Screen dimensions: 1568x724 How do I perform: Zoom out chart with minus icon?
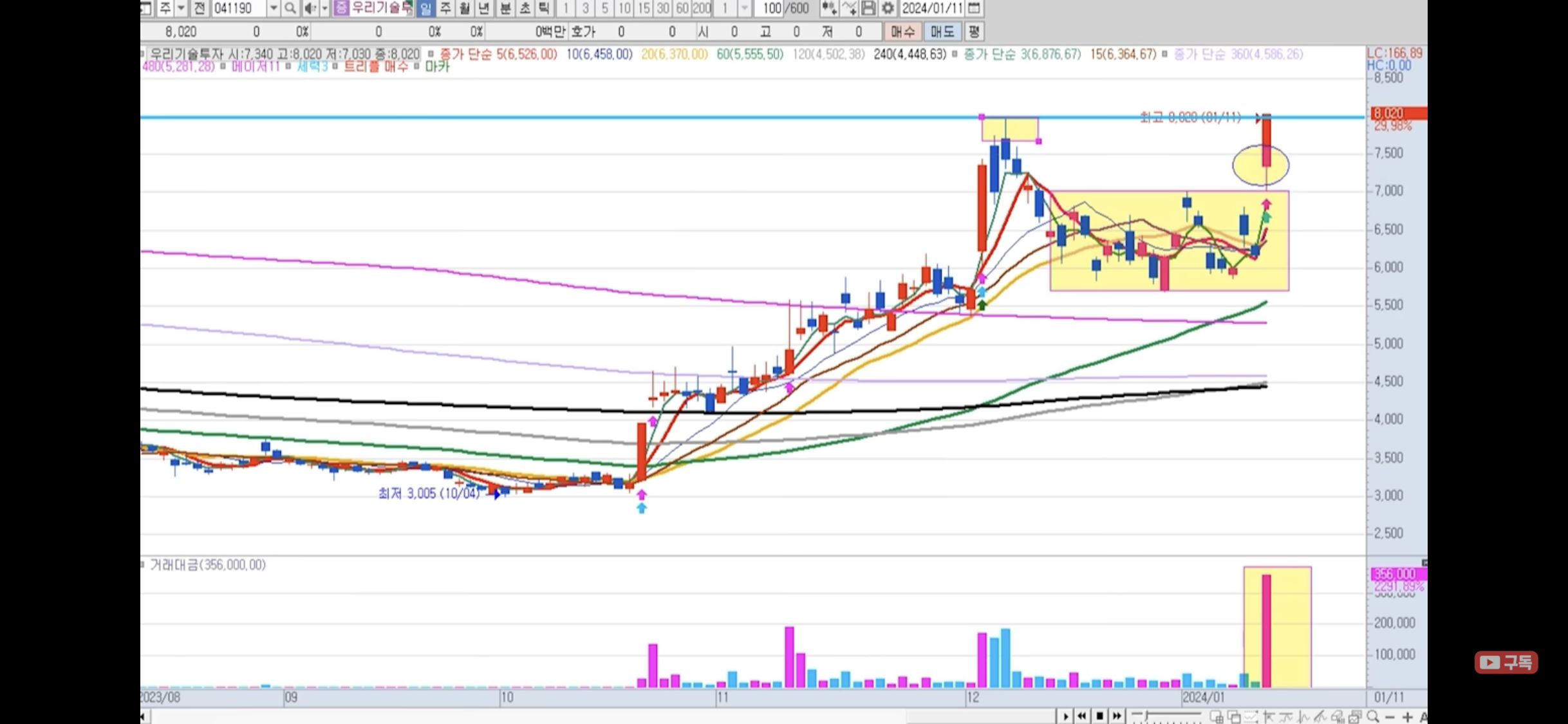click(1390, 716)
